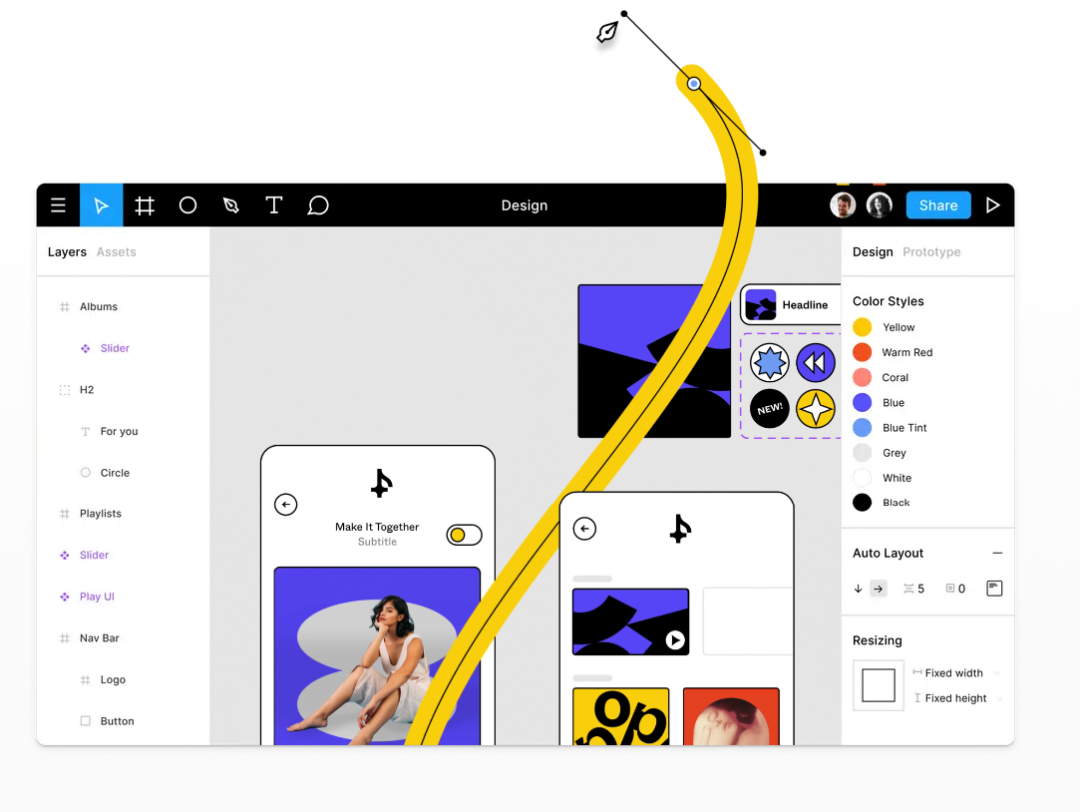Select the yellow percent-sign album cover
The image size is (1080, 812).
point(621,716)
